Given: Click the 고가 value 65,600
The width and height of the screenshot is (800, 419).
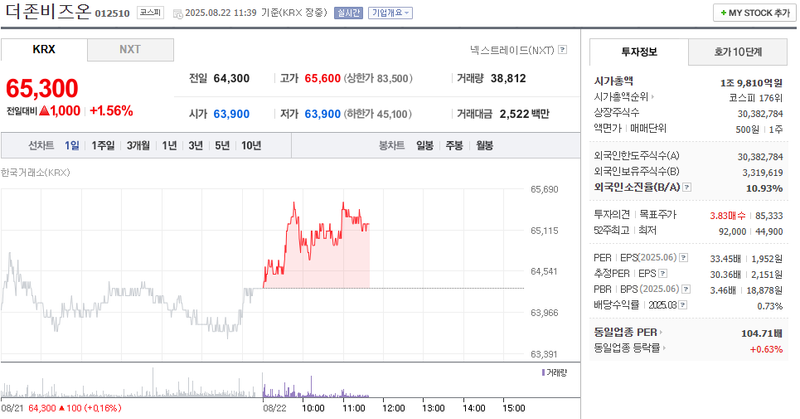Looking at the screenshot, I should [322, 79].
